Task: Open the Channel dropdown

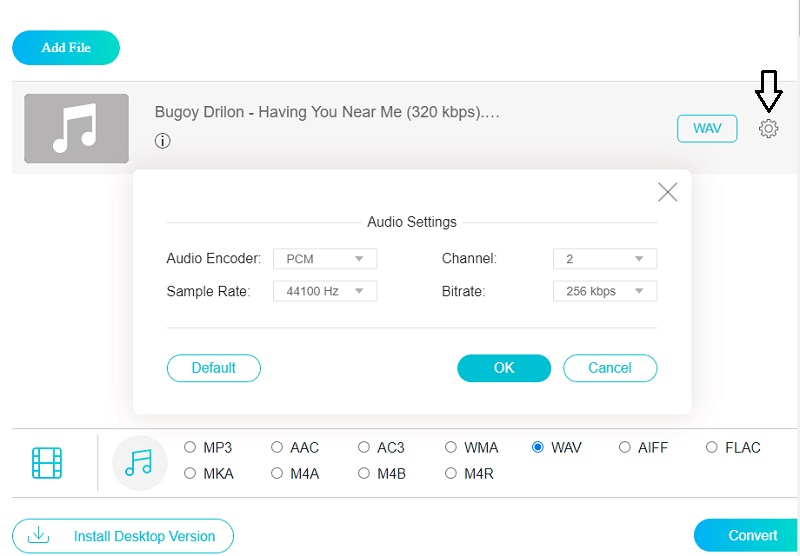Action: [604, 259]
